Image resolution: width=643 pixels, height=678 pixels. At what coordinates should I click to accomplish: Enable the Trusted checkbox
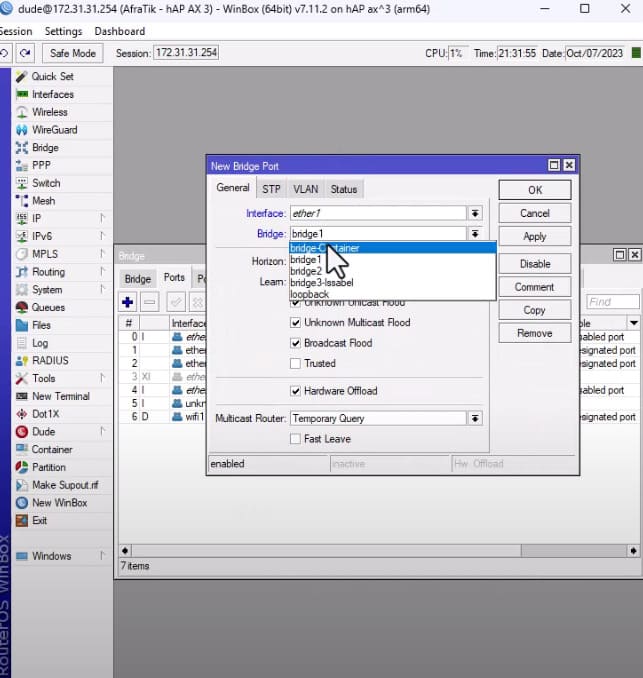pos(295,363)
